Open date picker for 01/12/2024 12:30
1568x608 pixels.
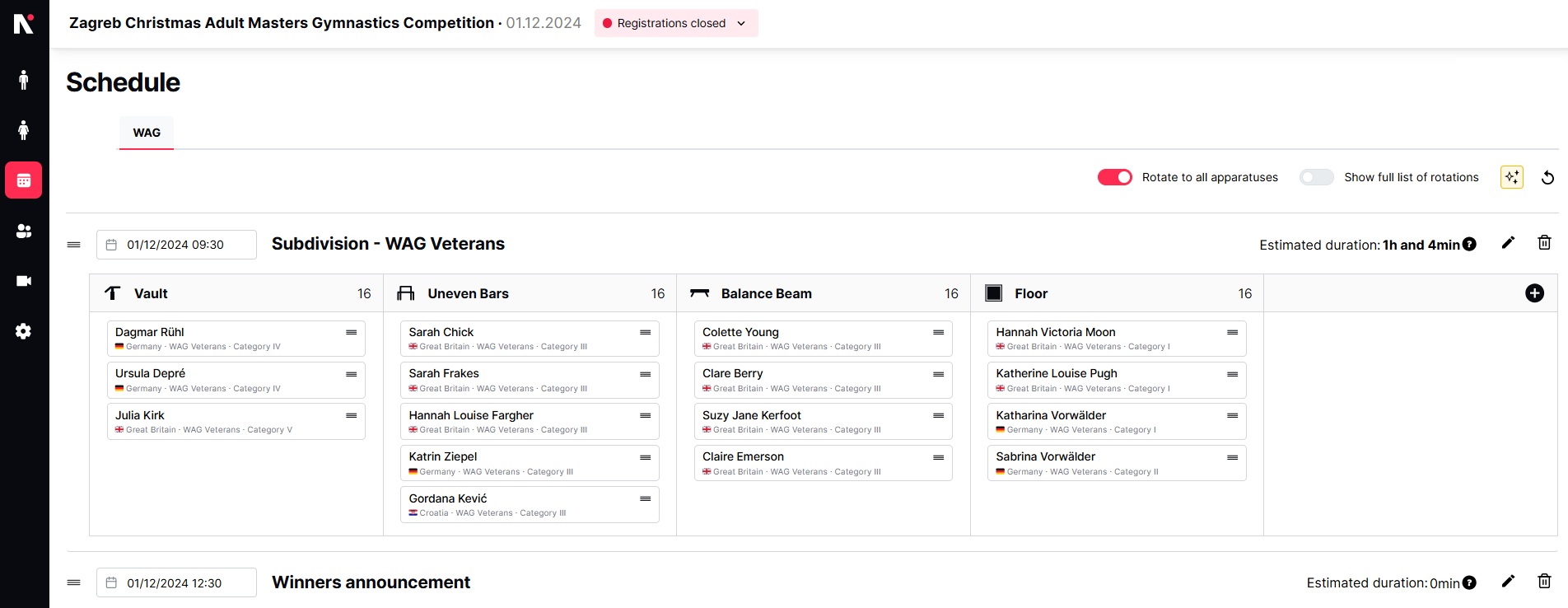pyautogui.click(x=175, y=583)
